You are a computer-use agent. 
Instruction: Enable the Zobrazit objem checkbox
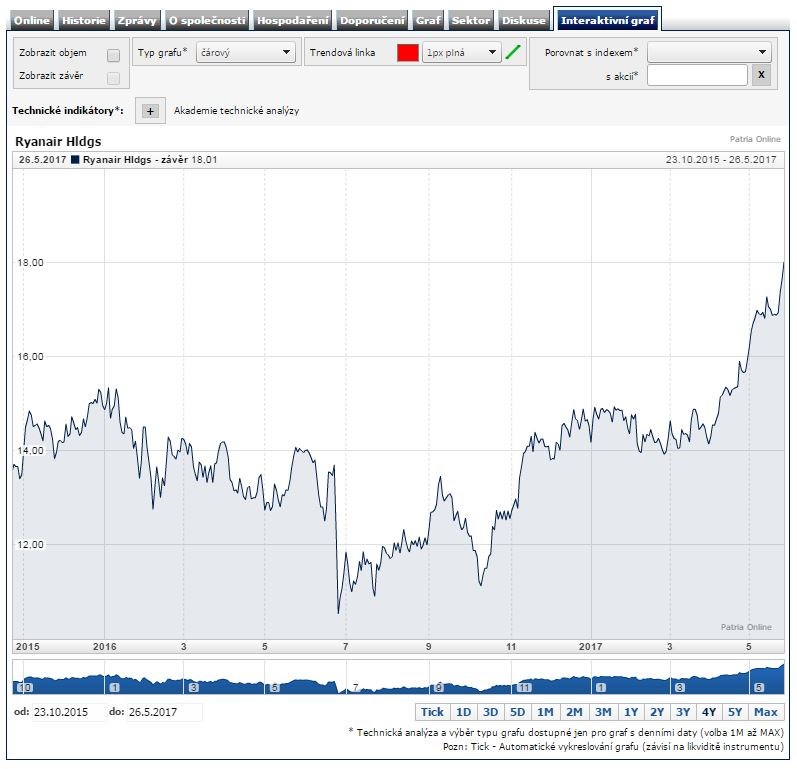pos(113,55)
